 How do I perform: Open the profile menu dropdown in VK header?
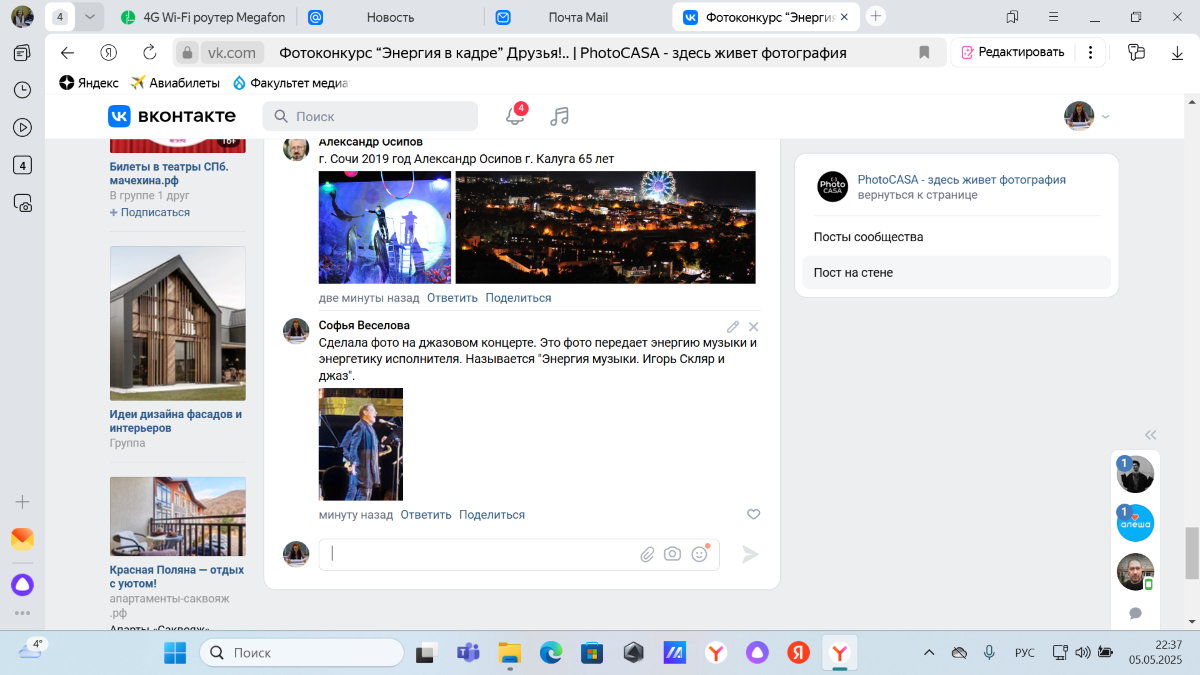point(1106,117)
